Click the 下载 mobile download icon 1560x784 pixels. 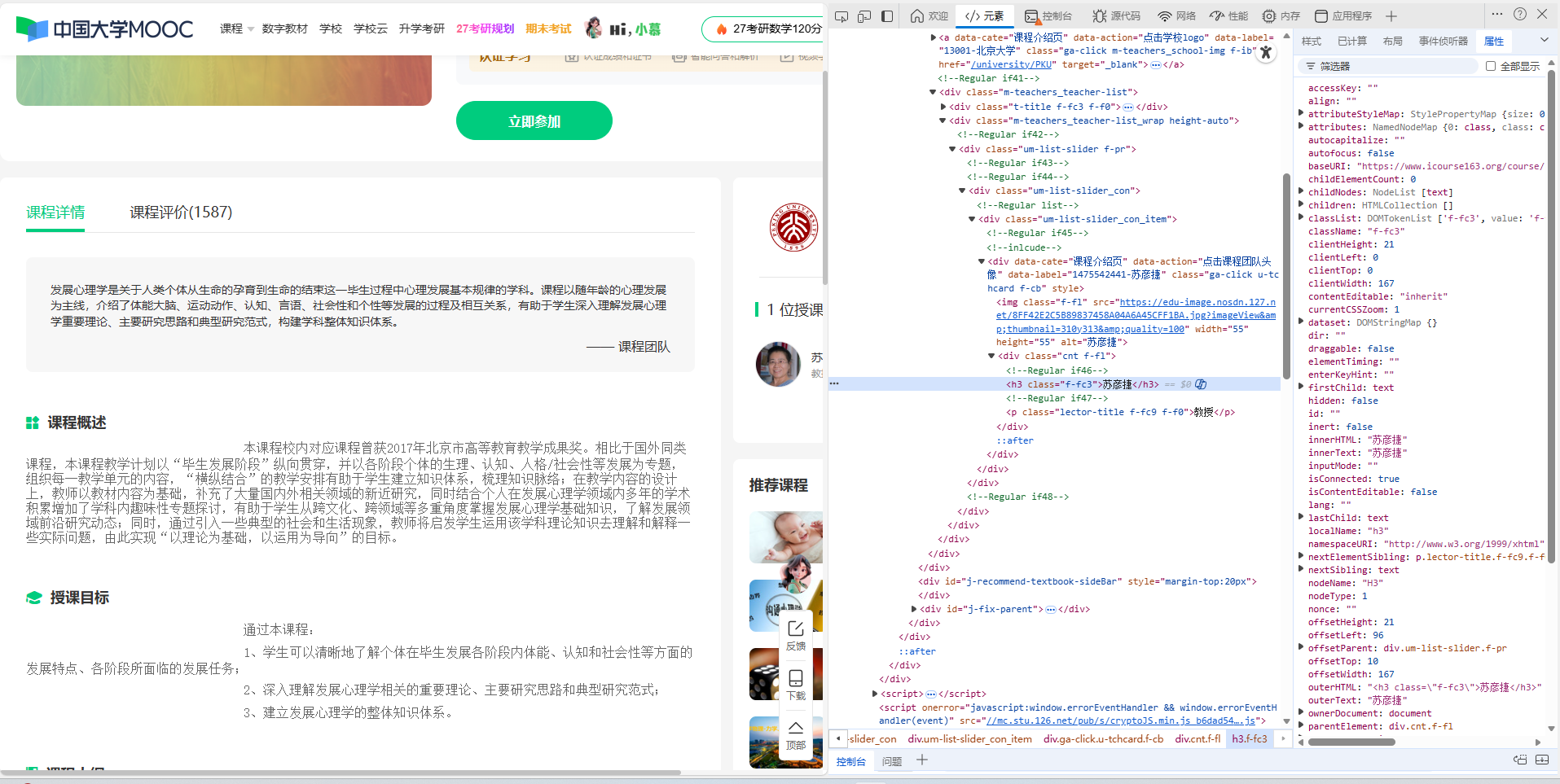tap(796, 685)
